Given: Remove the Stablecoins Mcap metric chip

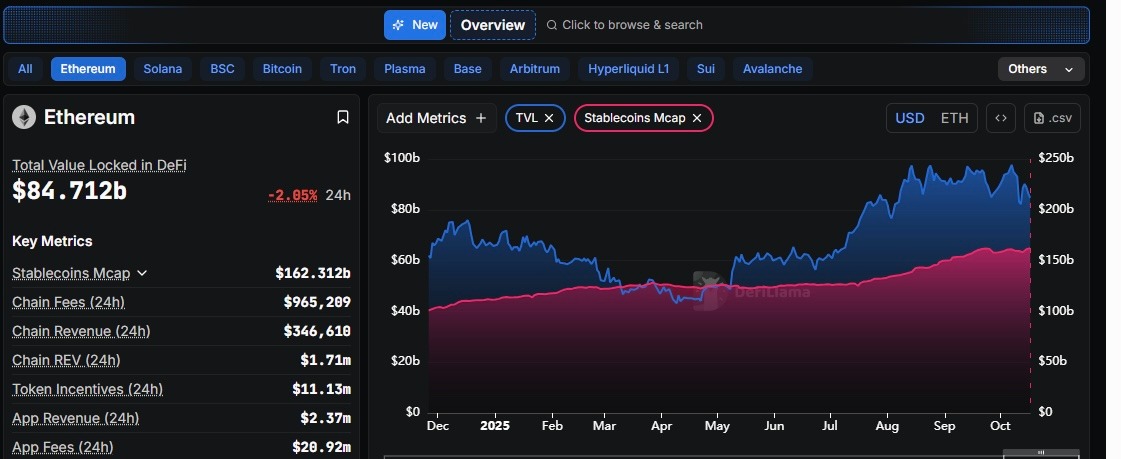Looking at the screenshot, I should coord(697,118).
